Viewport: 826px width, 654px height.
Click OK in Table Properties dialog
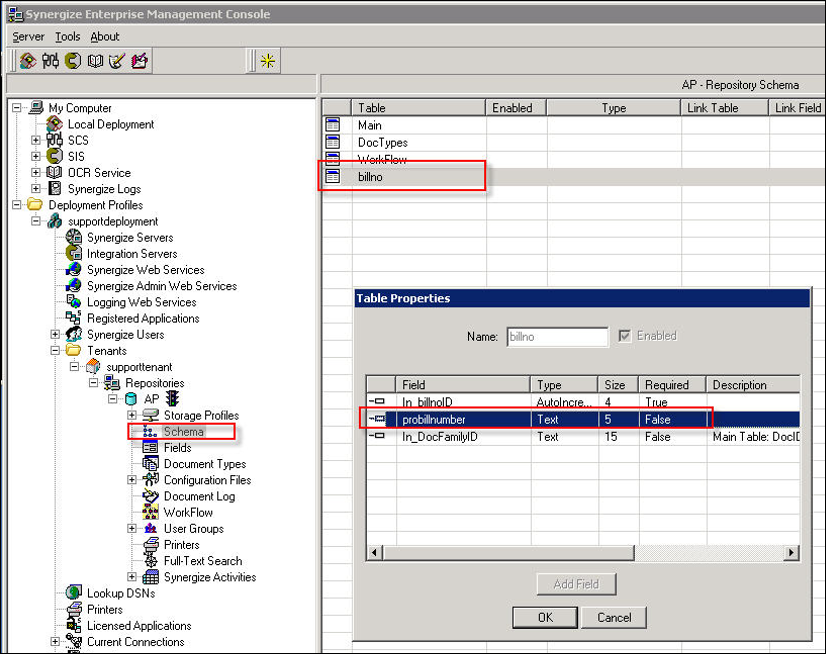(x=545, y=617)
